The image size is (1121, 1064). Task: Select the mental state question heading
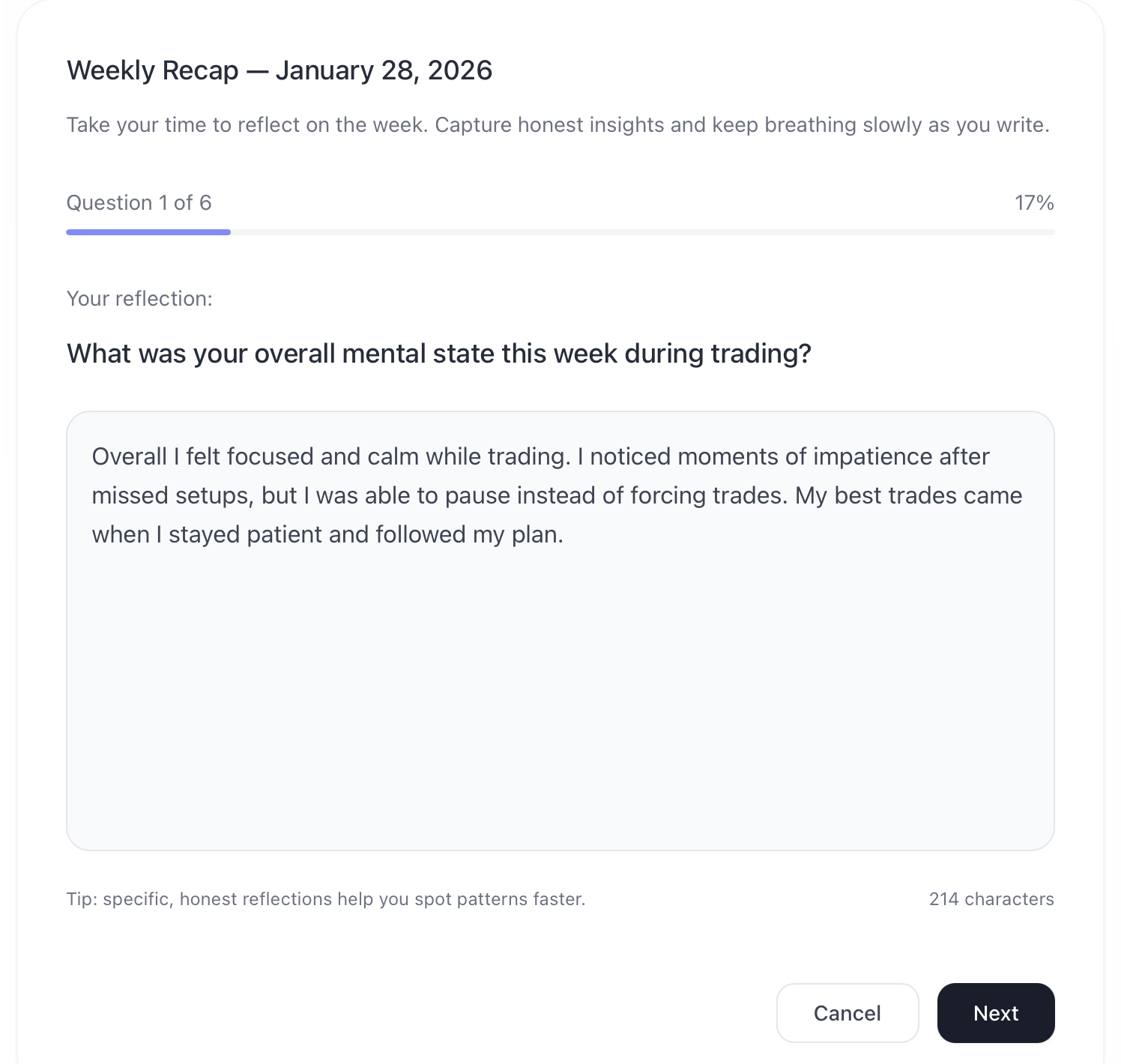click(x=438, y=352)
